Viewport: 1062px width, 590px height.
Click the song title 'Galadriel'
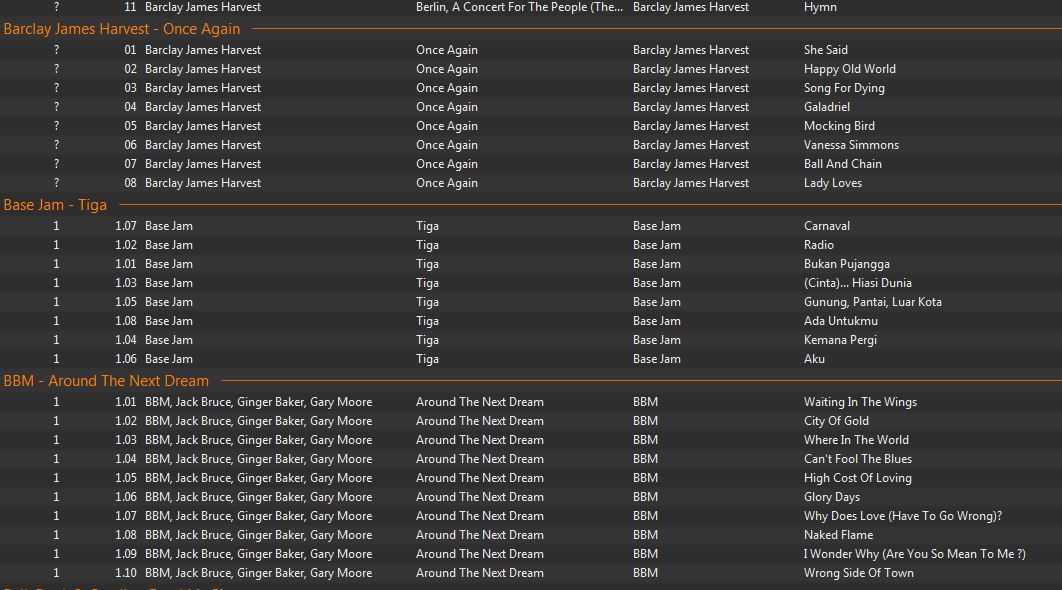[x=827, y=107]
